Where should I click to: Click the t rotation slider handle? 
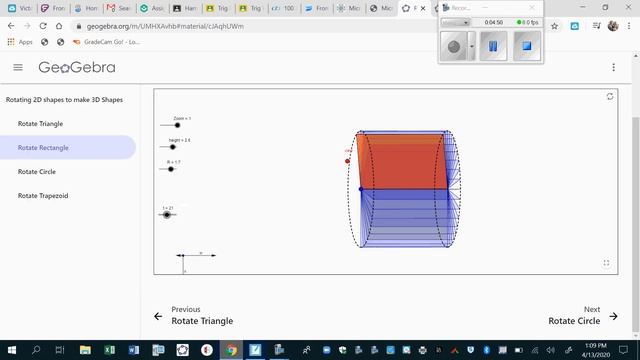click(x=167, y=215)
